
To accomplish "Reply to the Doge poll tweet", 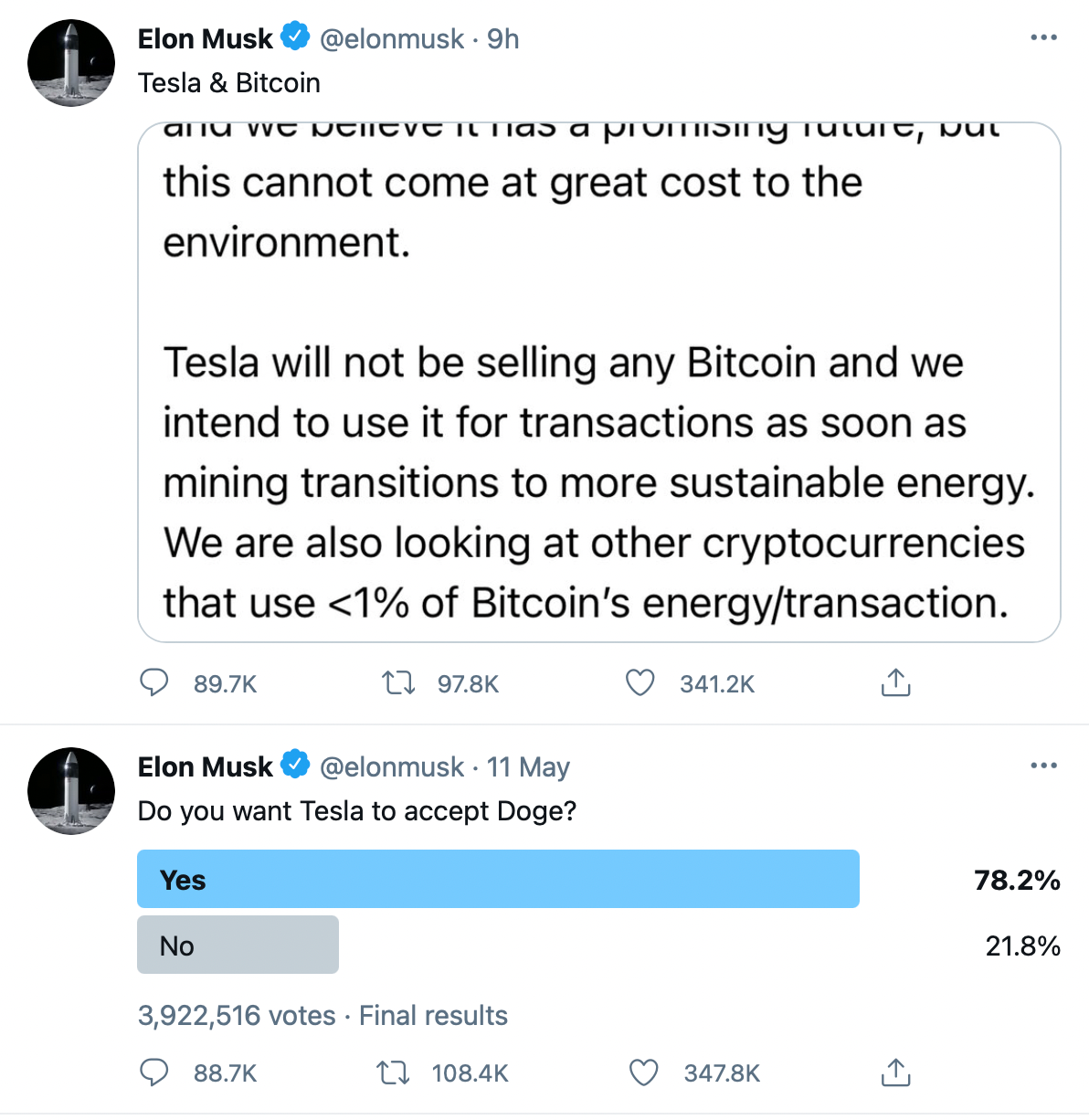I will [x=153, y=1072].
